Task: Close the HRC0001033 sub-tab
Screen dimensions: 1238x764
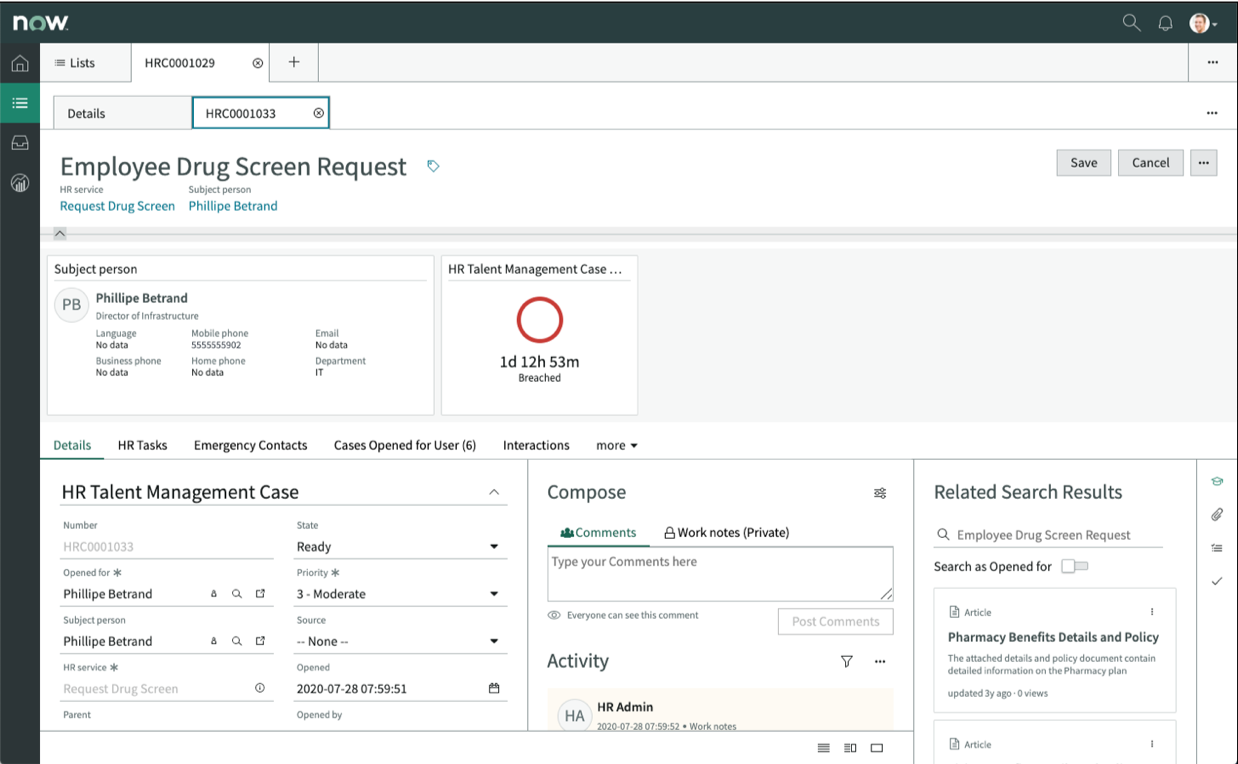Action: 319,113
